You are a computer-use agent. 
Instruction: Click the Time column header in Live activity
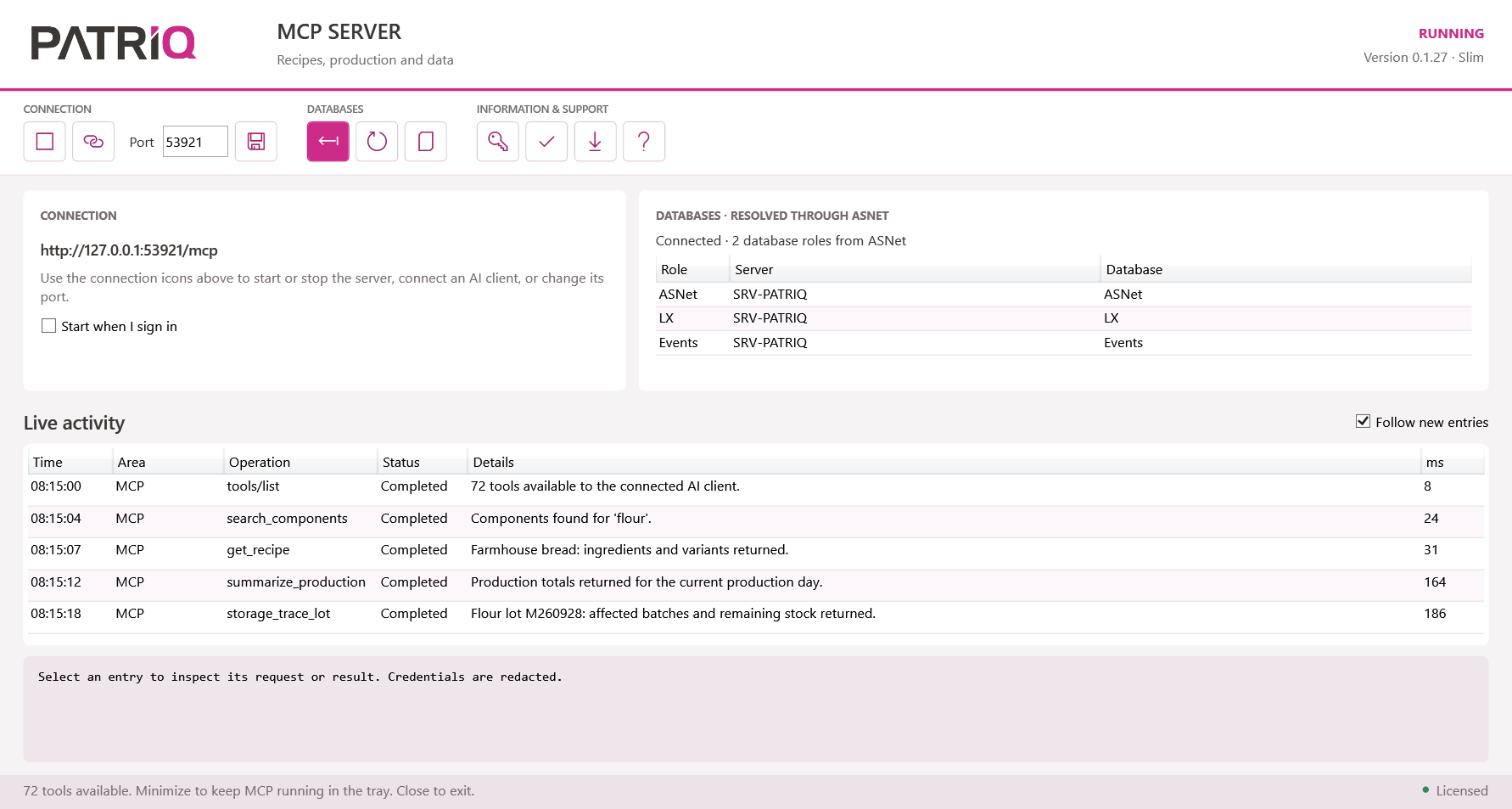(70, 462)
